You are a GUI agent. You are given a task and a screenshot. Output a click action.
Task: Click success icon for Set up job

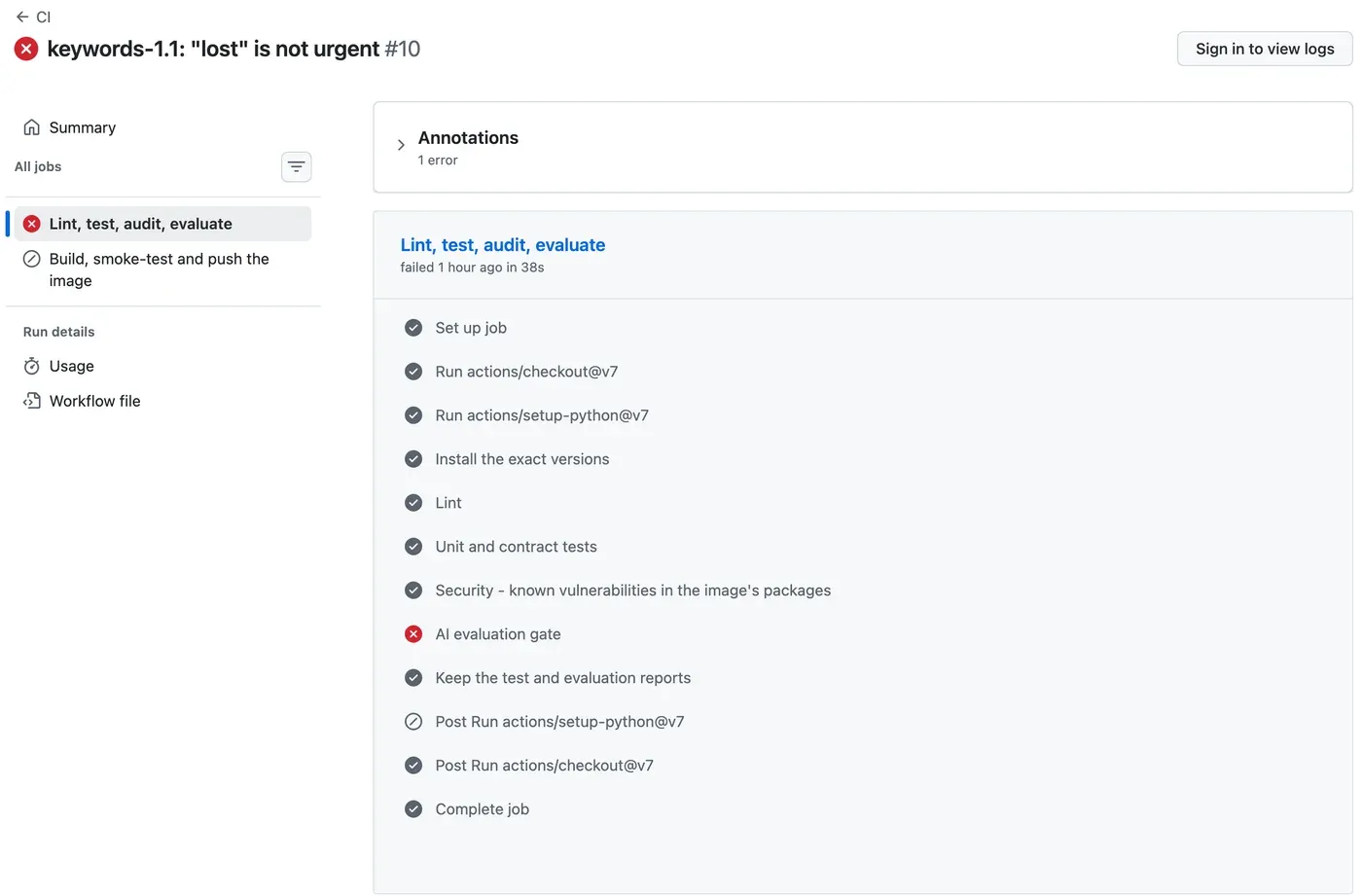pyautogui.click(x=413, y=328)
